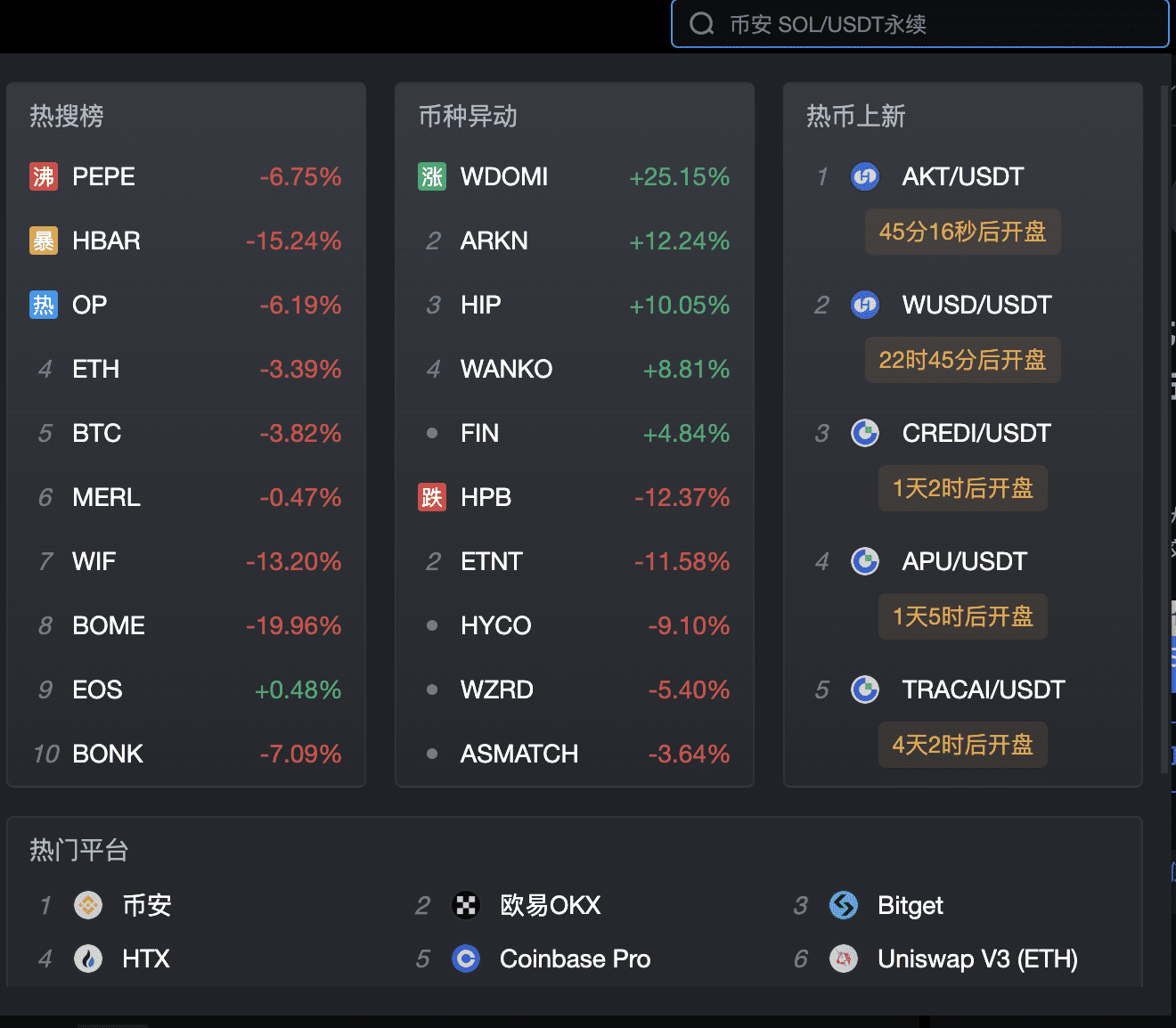Click the red 沸 badge next to PEPE
This screenshot has height=1028, width=1176.
(x=44, y=176)
